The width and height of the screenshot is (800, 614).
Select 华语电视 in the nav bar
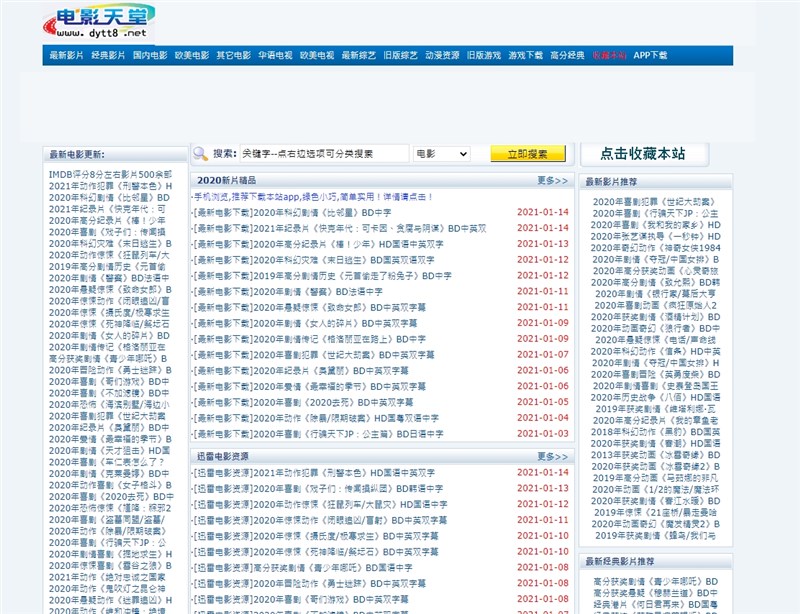click(x=275, y=55)
